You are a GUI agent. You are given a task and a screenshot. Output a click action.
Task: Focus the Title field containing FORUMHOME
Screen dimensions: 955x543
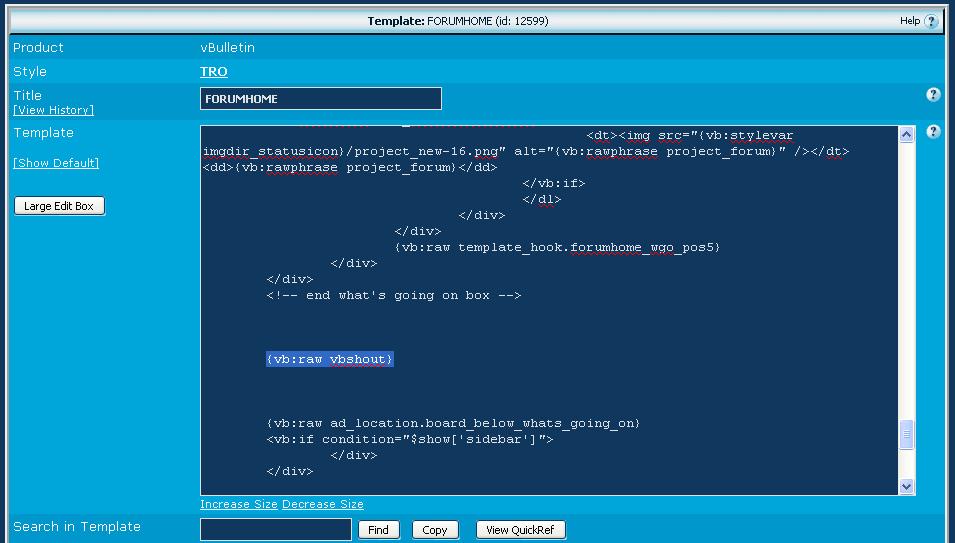pyautogui.click(x=321, y=99)
